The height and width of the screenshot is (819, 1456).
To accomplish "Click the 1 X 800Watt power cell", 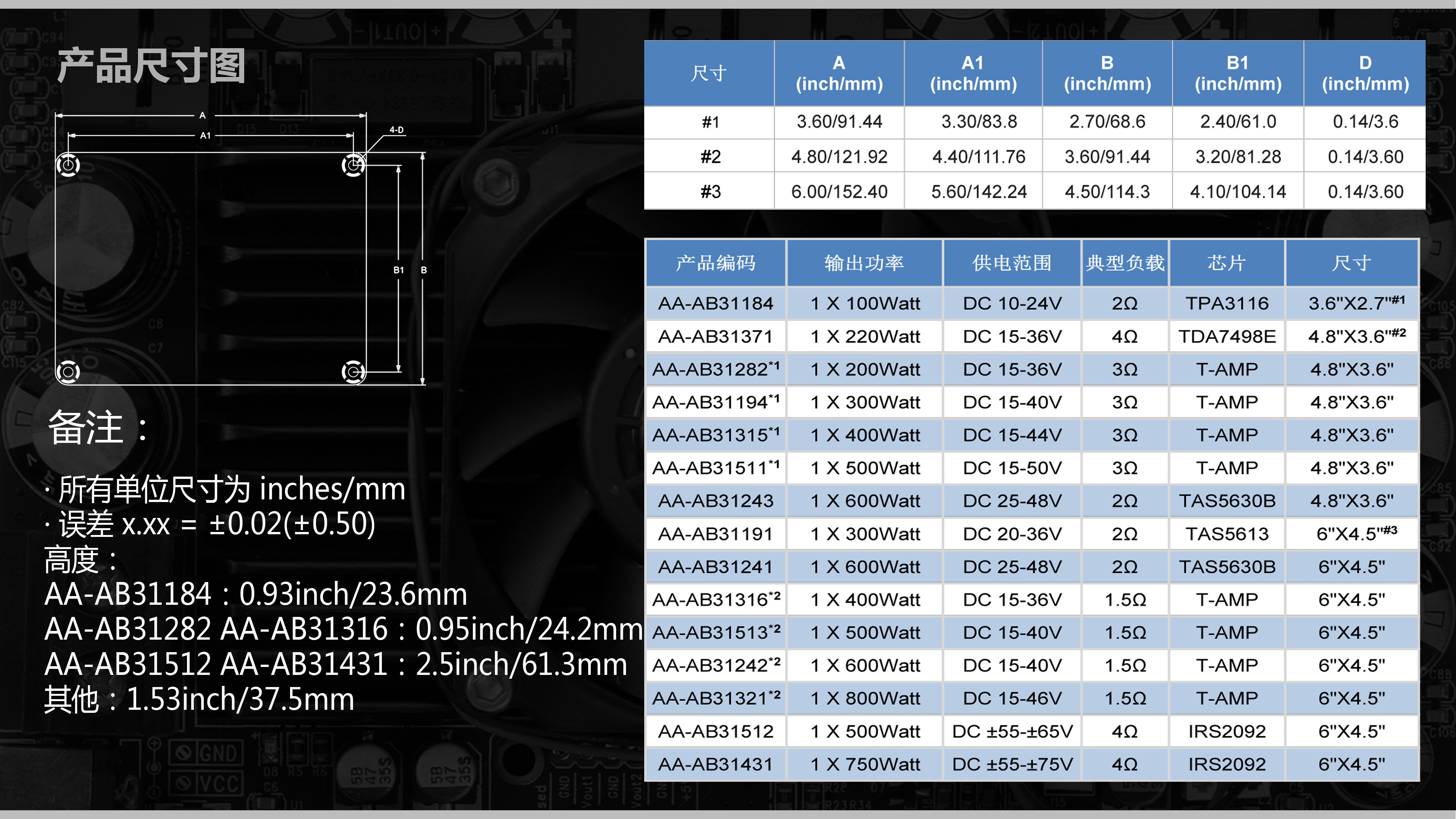I will point(864,698).
